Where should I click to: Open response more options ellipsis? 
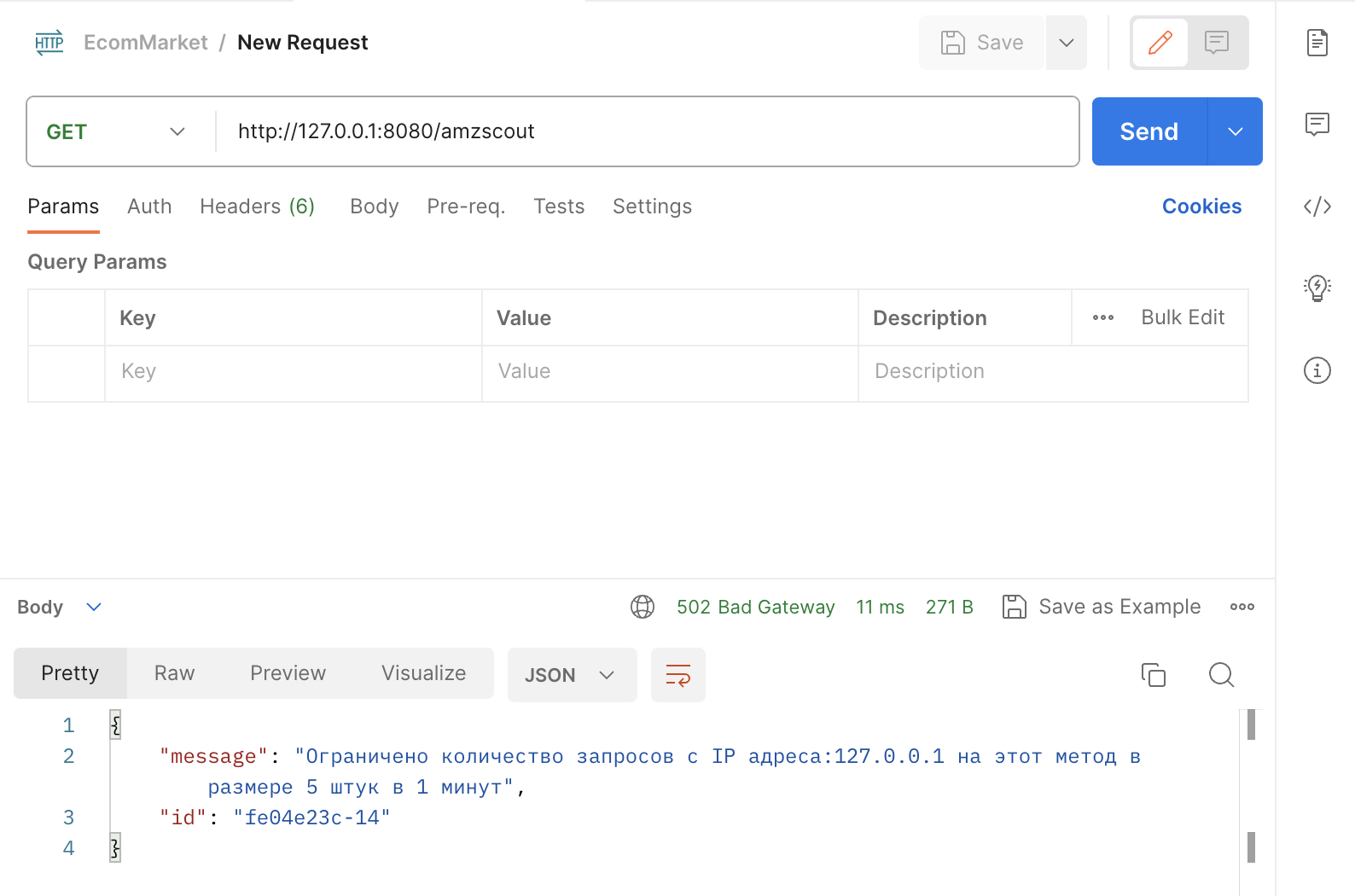[x=1242, y=607]
